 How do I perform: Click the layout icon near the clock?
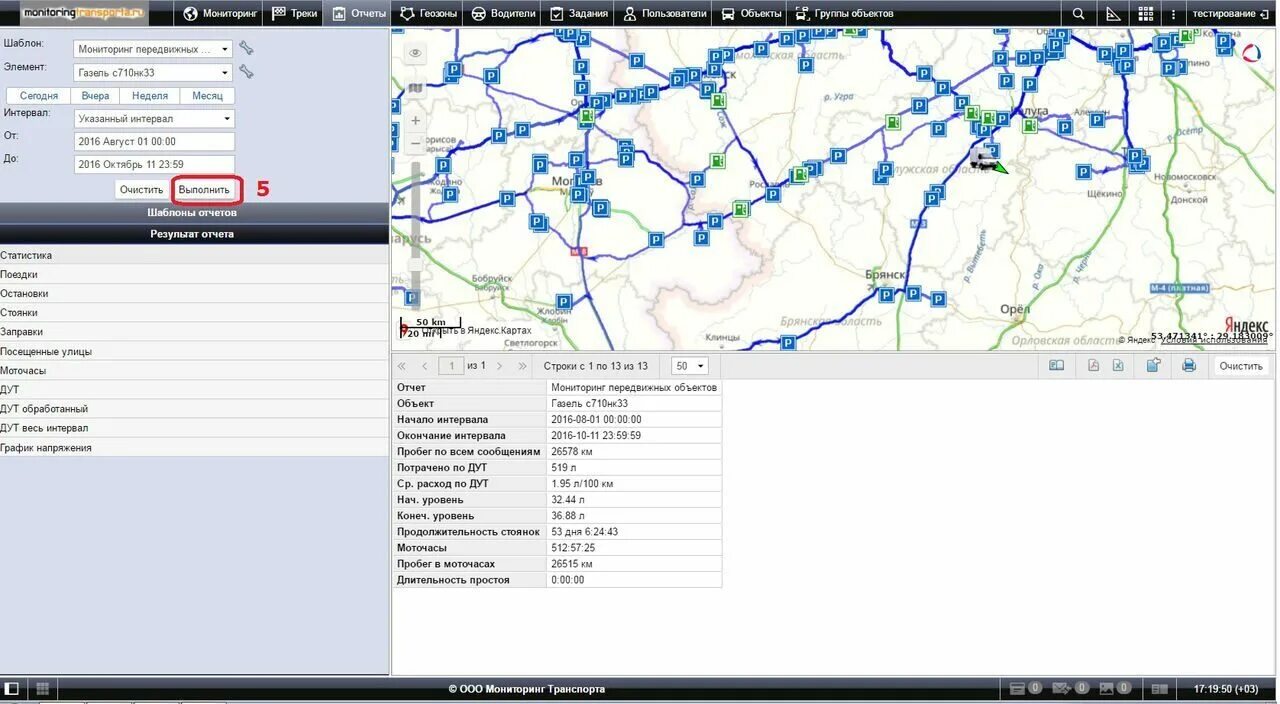(1159, 689)
